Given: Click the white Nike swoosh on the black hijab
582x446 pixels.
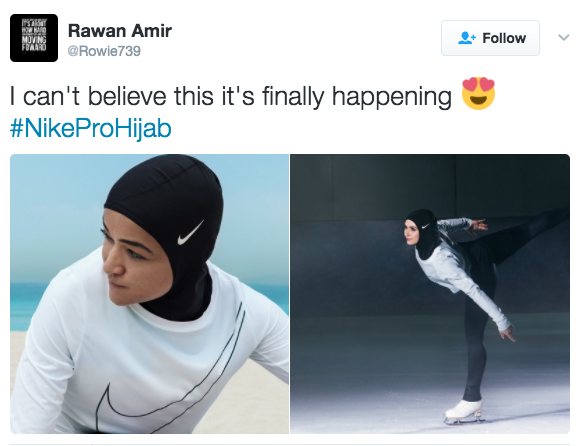Looking at the screenshot, I should 191,232.
